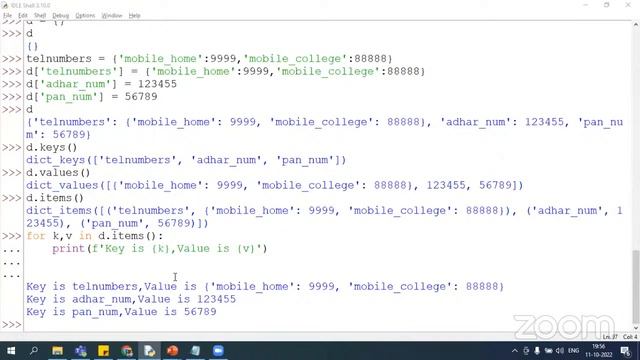Open the Zoom app from taskbar

pyautogui.click(x=218, y=351)
